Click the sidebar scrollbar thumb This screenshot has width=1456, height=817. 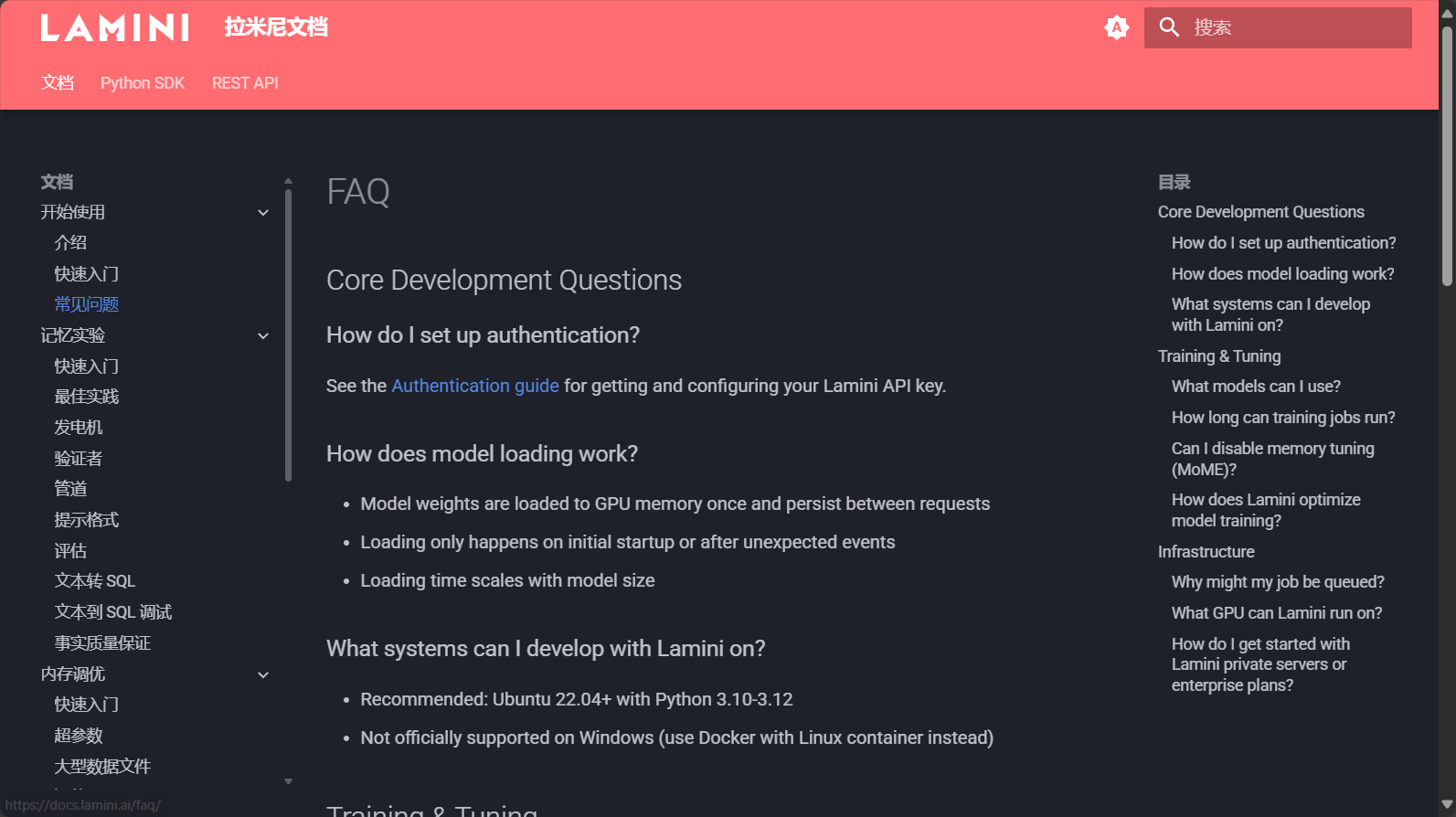[x=288, y=334]
